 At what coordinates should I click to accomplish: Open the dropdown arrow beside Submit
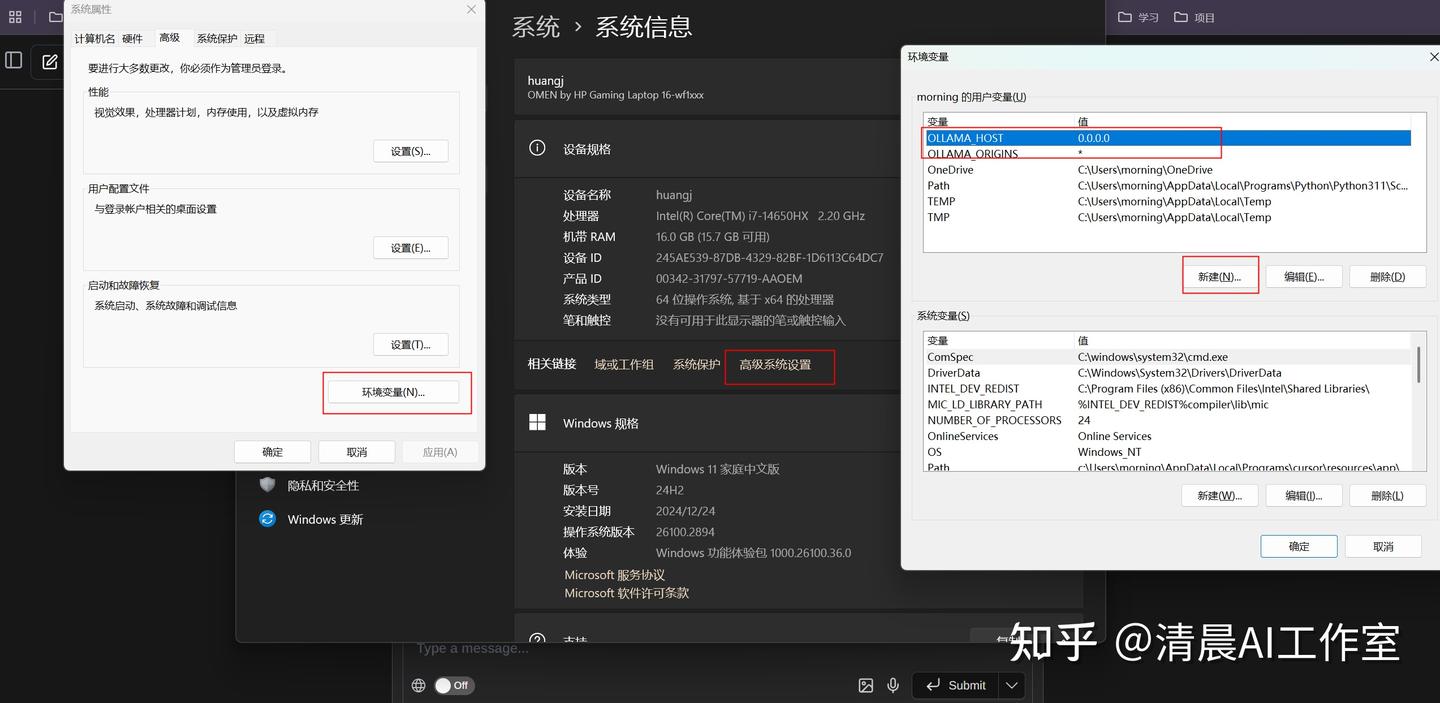(1012, 685)
